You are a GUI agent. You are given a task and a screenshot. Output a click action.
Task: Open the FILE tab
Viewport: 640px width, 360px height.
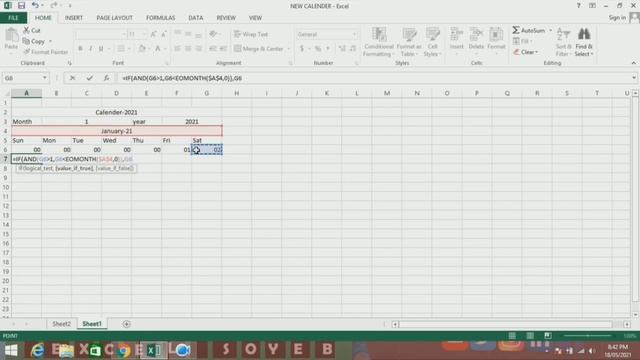pyautogui.click(x=13, y=18)
